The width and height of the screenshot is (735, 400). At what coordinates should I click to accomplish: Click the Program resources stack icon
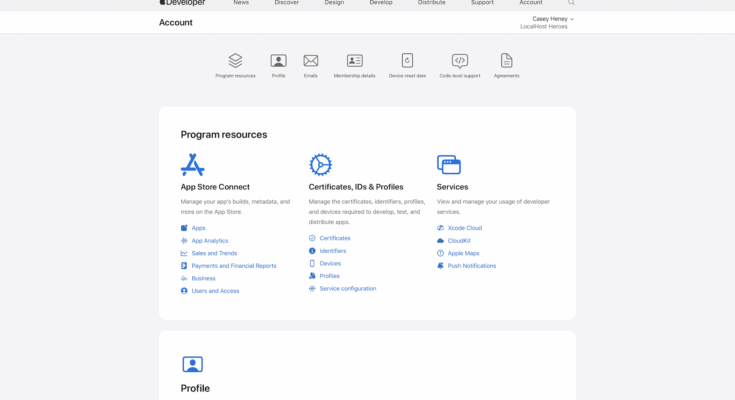235,60
